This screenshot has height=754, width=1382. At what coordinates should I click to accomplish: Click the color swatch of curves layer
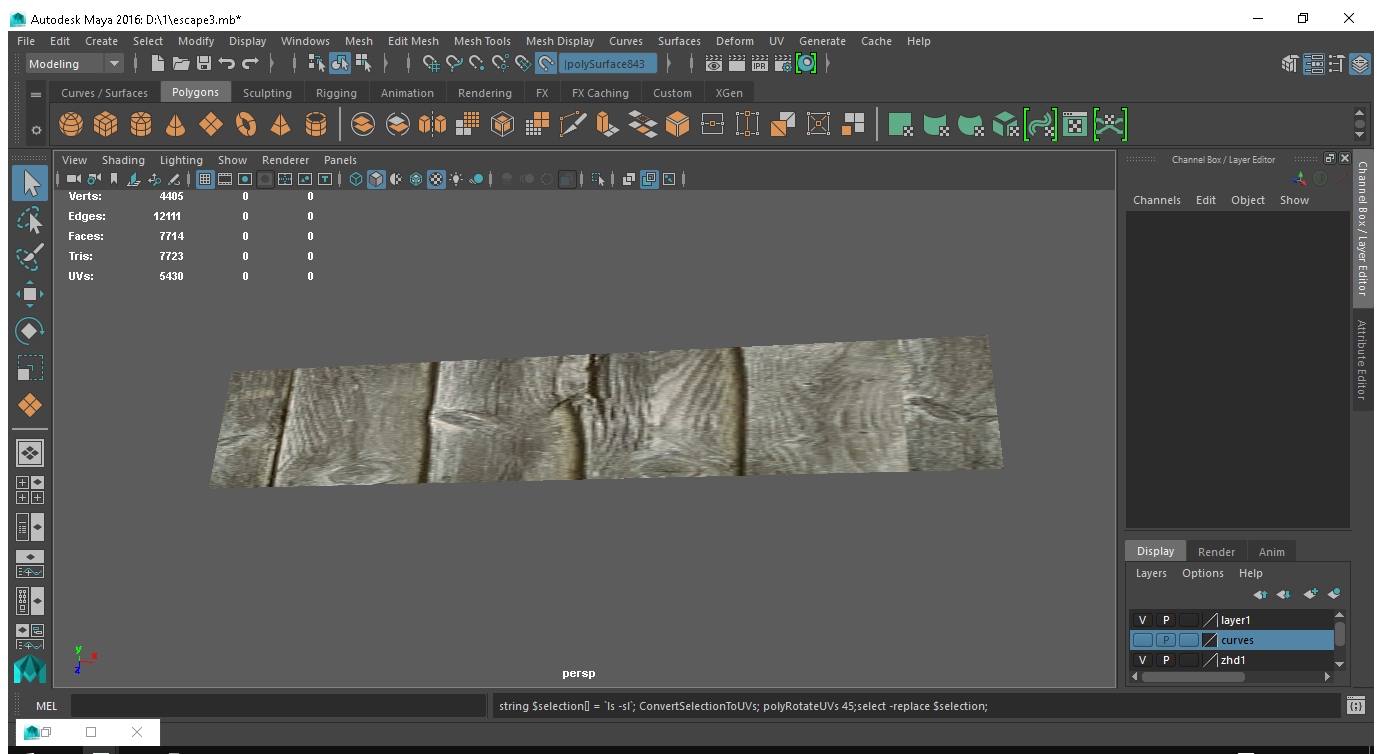(1210, 640)
